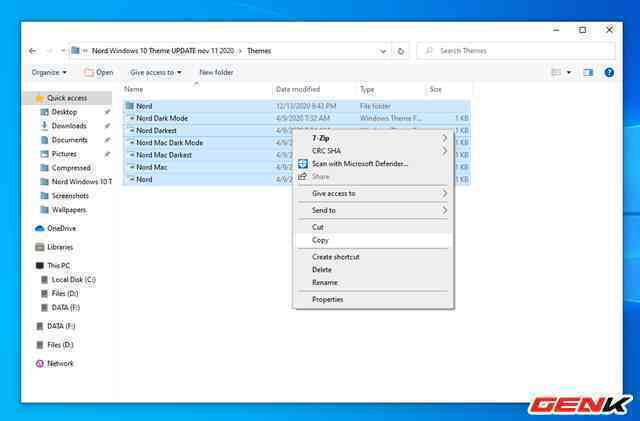Click the Microsoft Defender shield icon
Screen dimensions: 640x421
303,164
